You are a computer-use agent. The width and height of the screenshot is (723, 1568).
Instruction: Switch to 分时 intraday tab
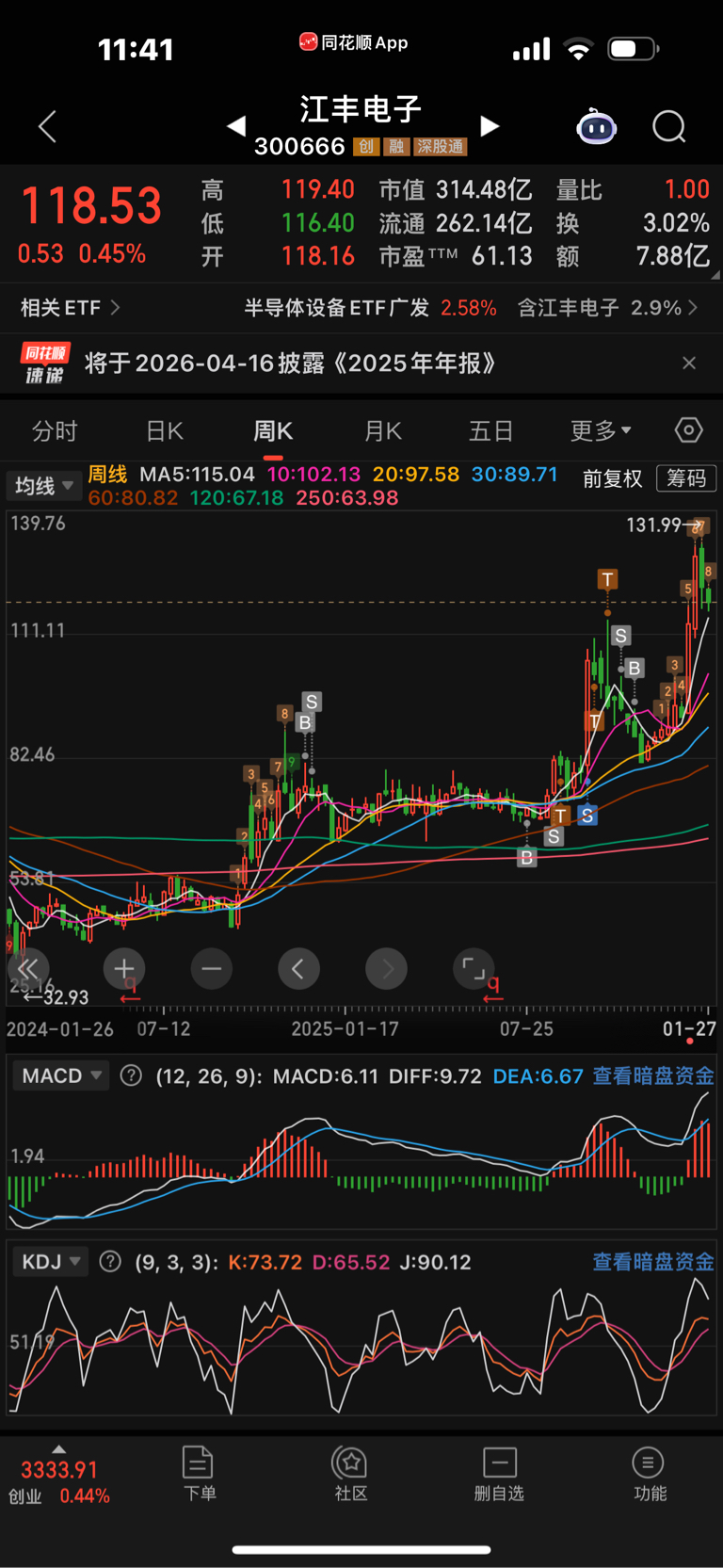(55, 431)
